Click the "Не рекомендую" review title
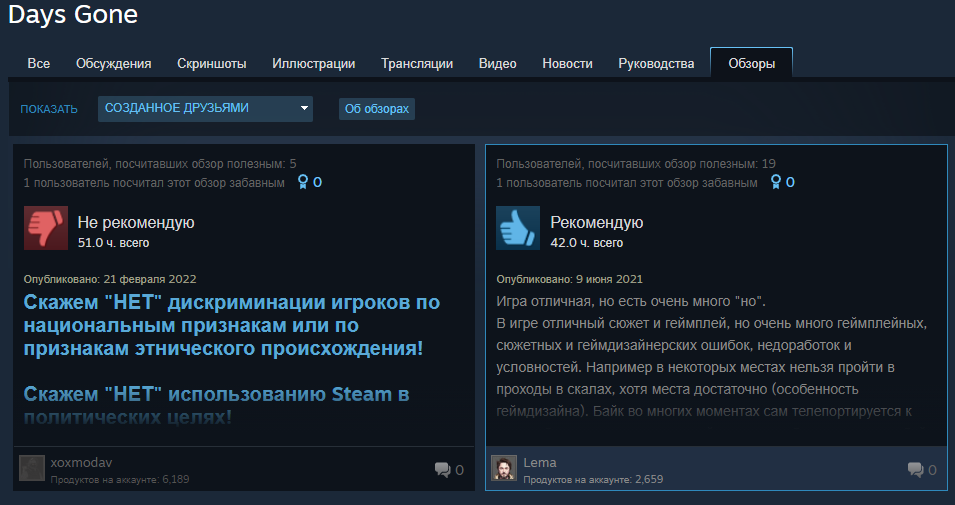The image size is (955, 505). pyautogui.click(x=136, y=222)
